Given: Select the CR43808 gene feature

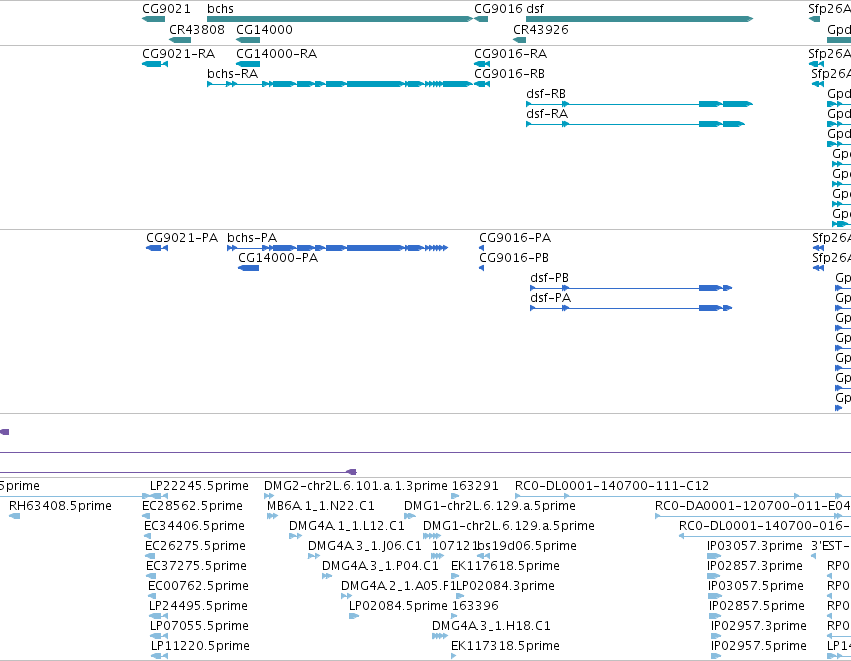Looking at the screenshot, I should coord(180,40).
